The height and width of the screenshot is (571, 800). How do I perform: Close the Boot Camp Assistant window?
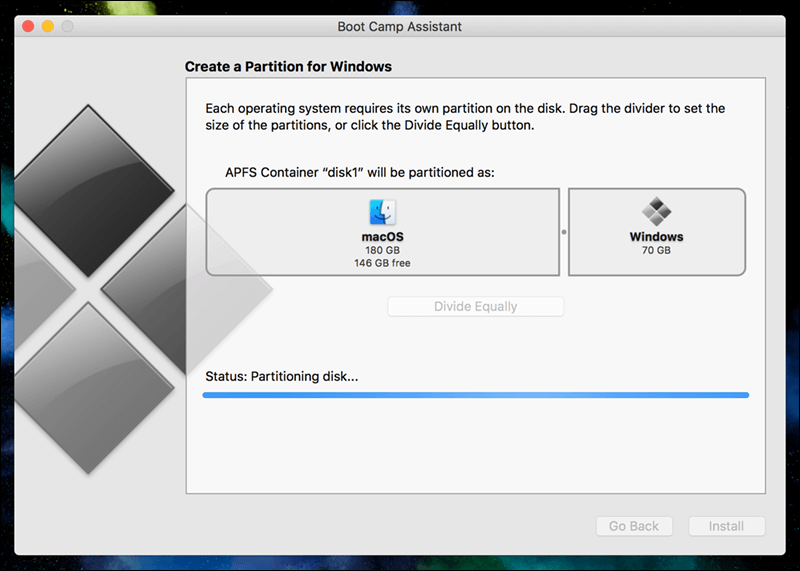click(27, 26)
